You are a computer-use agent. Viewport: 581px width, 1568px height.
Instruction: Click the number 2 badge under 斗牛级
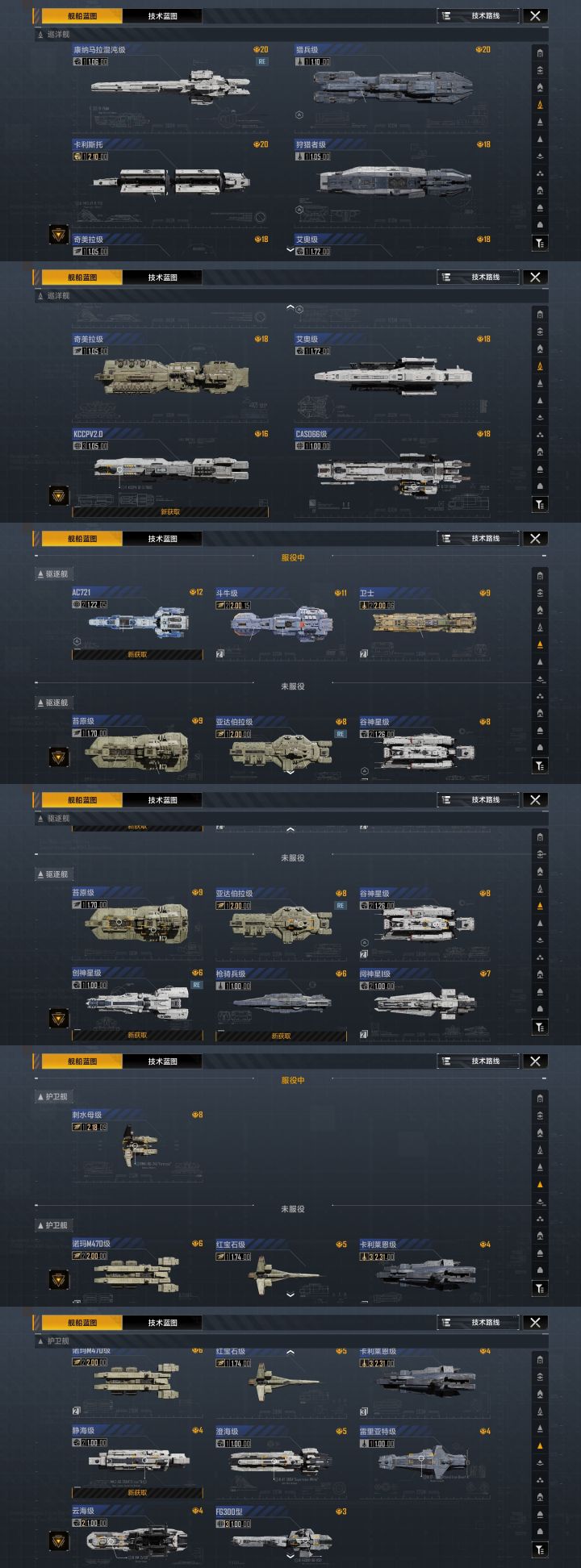point(219,654)
